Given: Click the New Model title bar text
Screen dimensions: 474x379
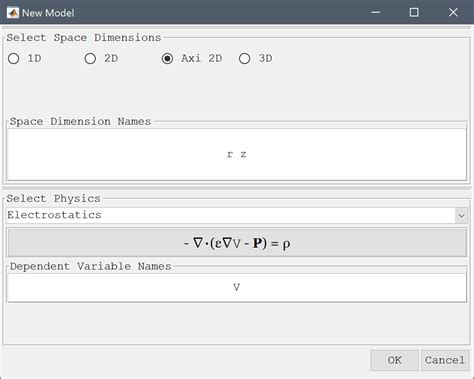Looking at the screenshot, I should [48, 13].
